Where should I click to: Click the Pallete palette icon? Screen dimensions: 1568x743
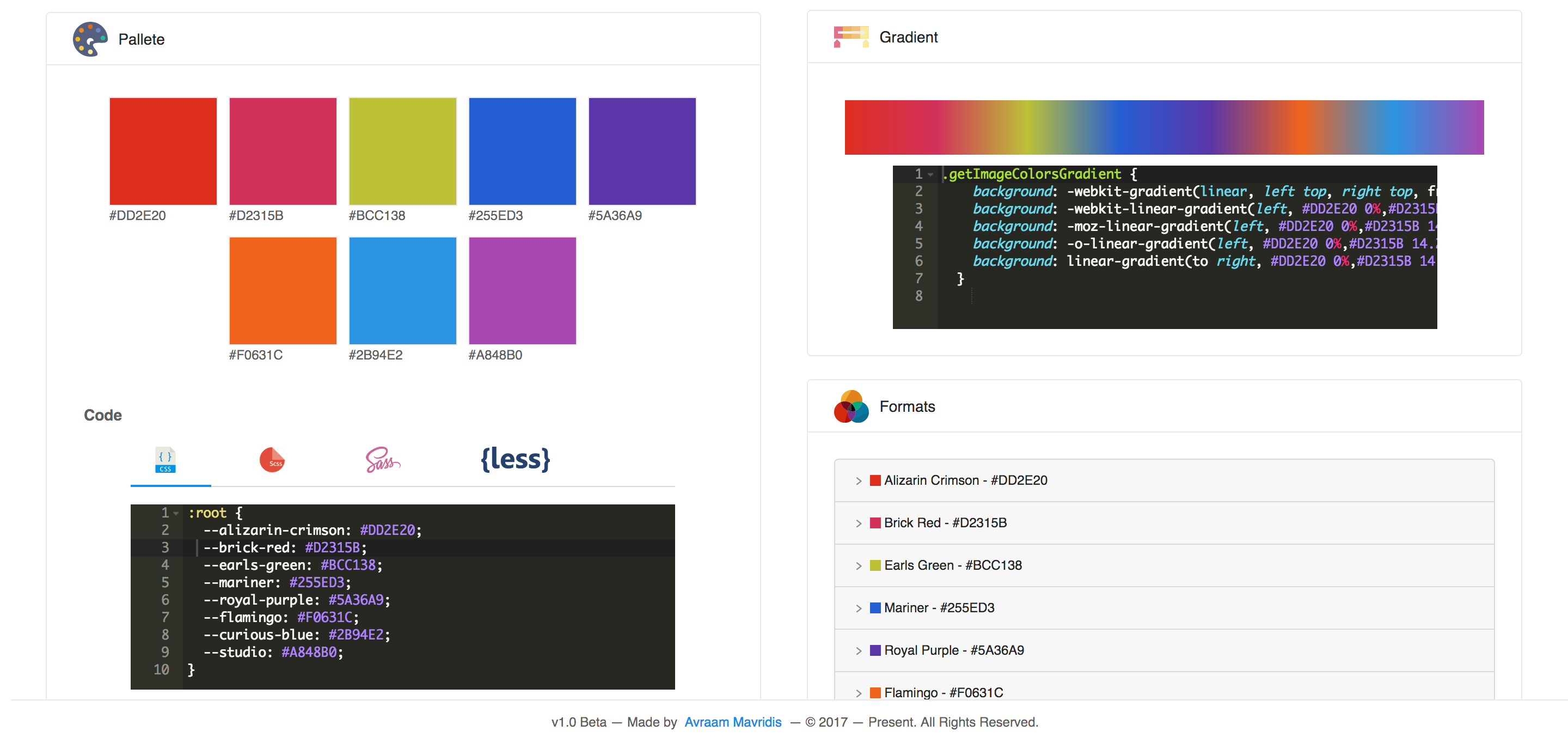tap(90, 38)
